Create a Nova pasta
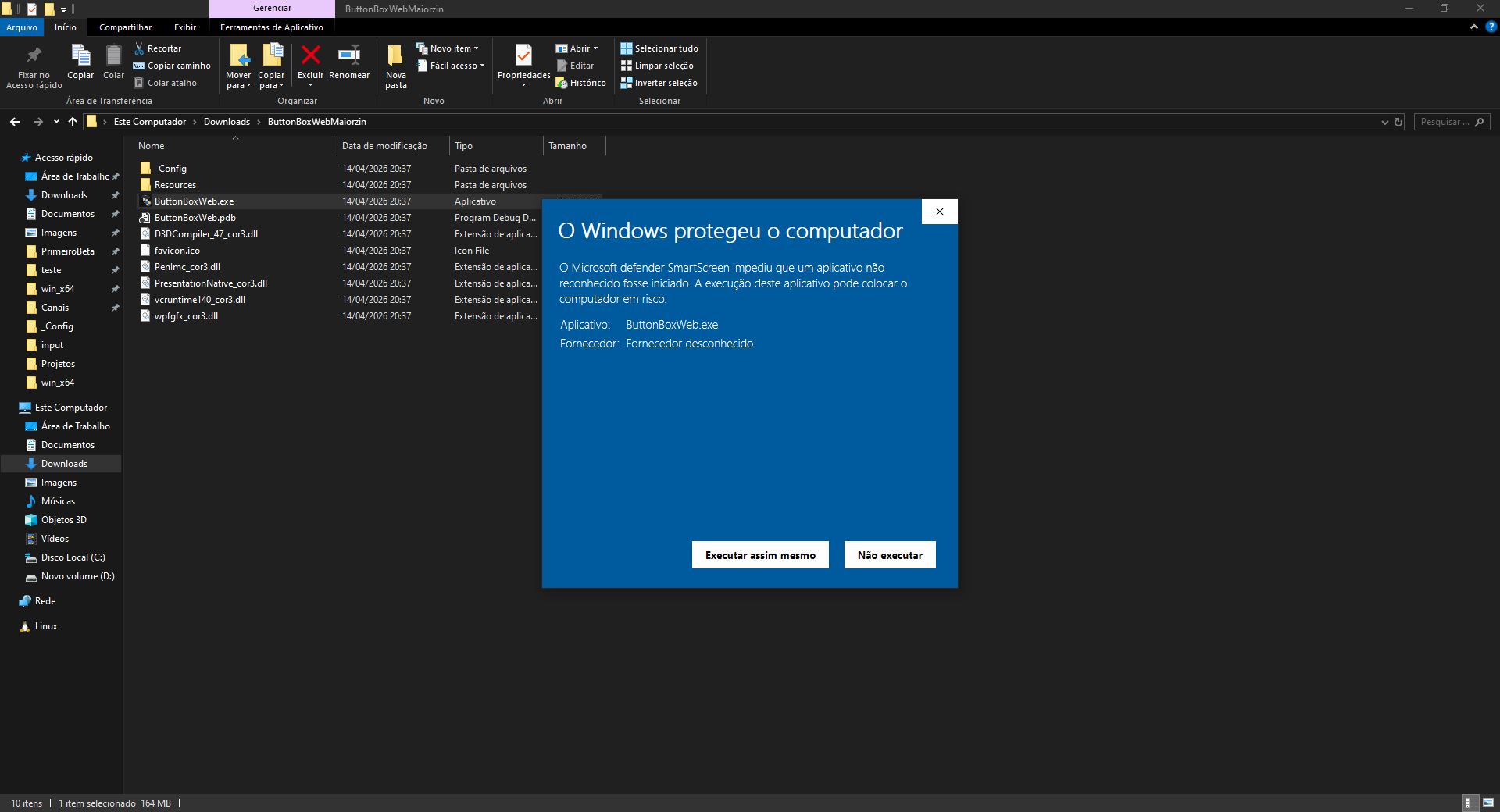 (x=395, y=66)
